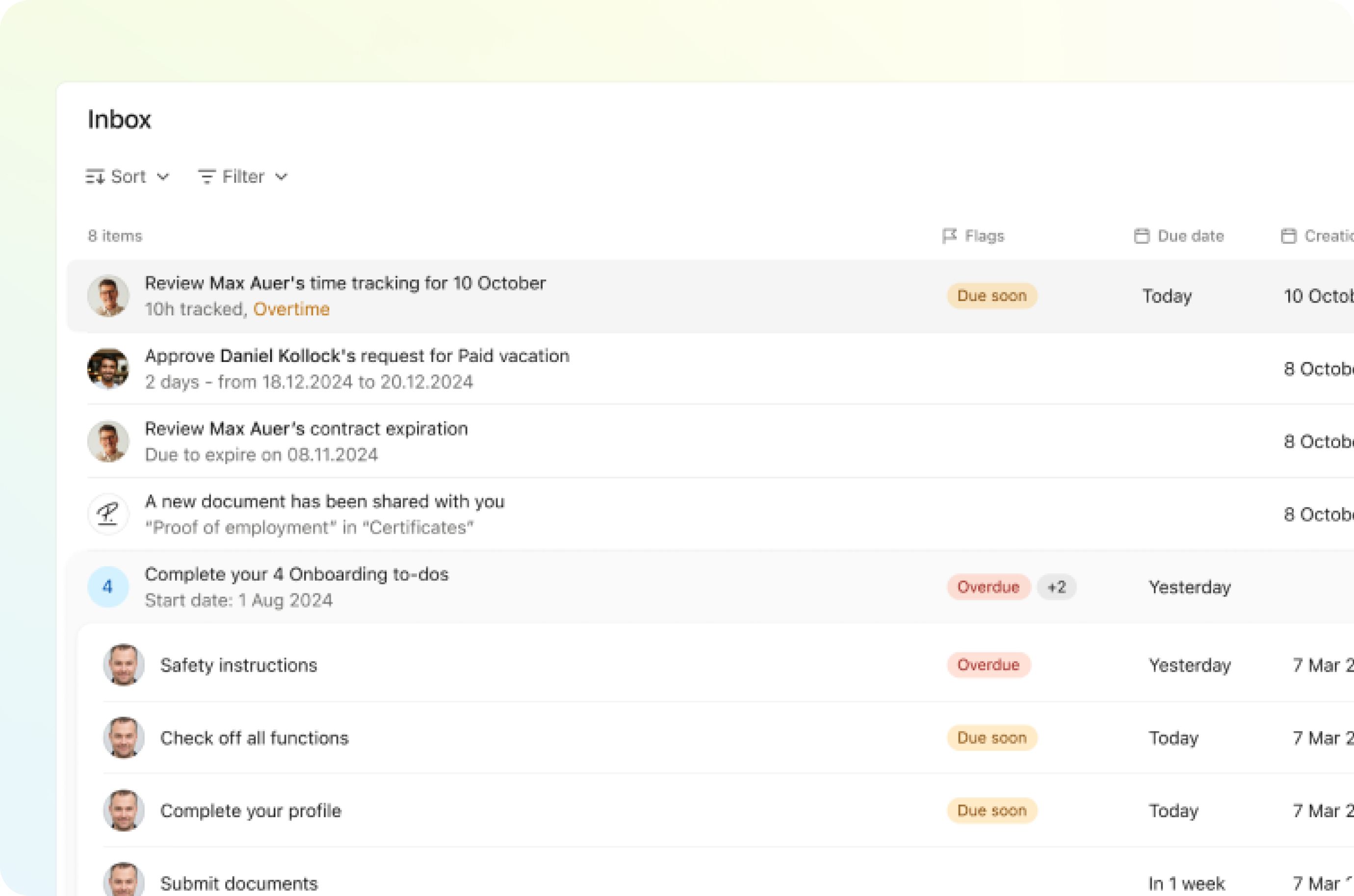
Task: Click the Filter funnel icon
Action: point(207,177)
